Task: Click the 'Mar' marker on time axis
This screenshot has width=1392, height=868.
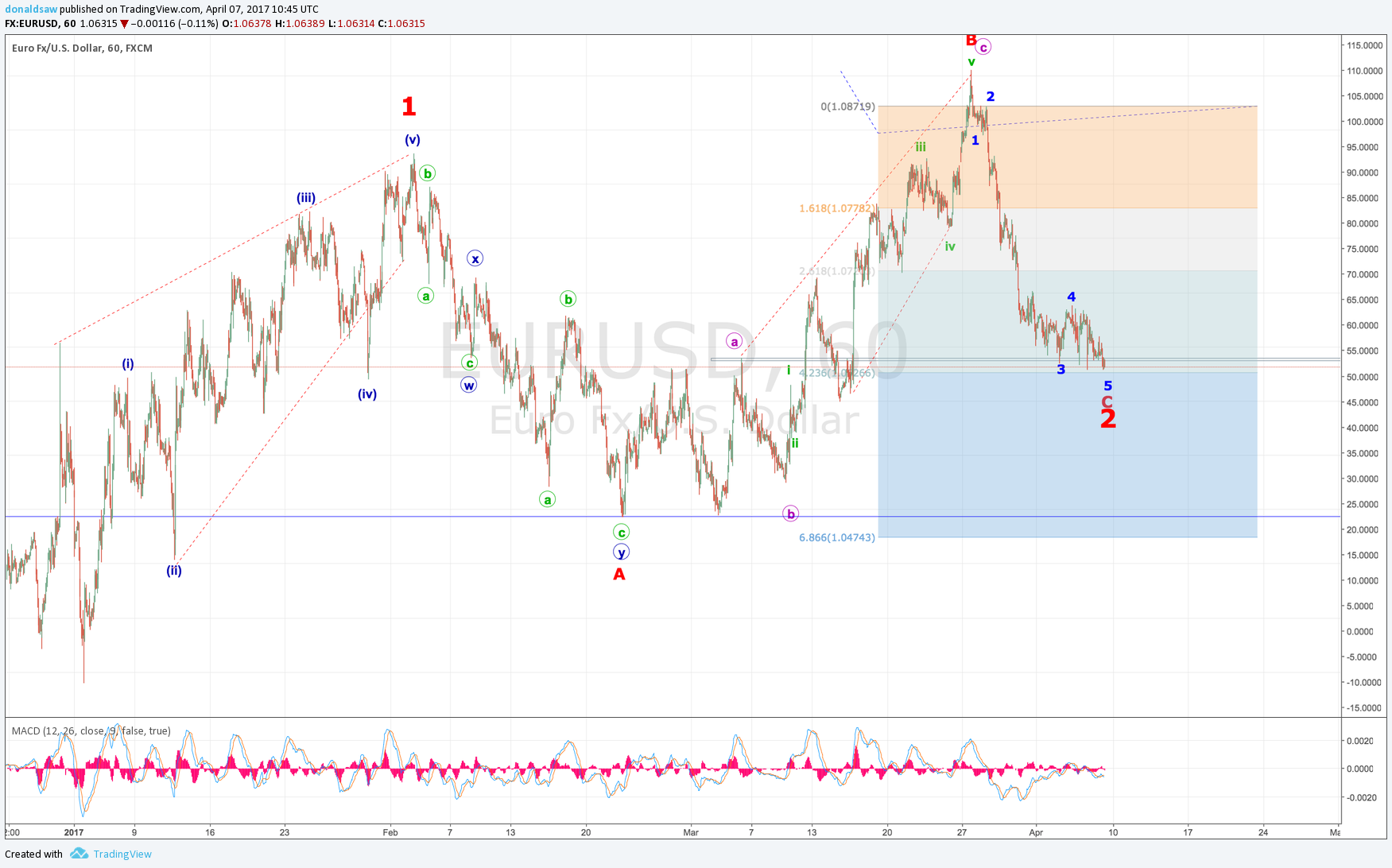Action: pos(691,832)
